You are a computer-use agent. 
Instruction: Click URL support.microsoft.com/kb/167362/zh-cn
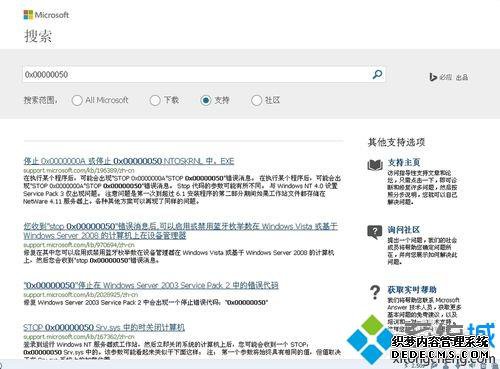79,337
